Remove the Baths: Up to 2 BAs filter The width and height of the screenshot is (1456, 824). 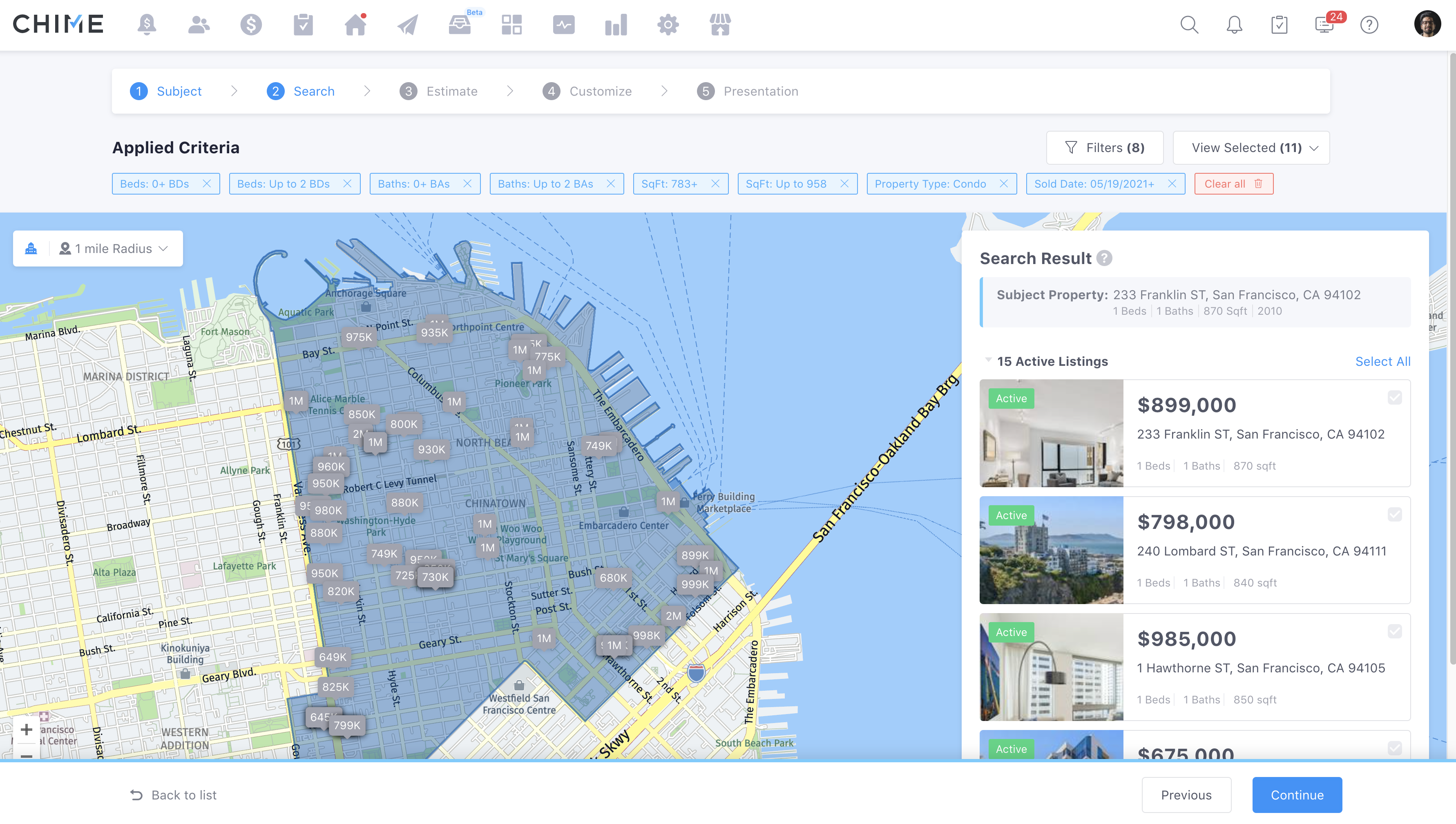click(610, 184)
